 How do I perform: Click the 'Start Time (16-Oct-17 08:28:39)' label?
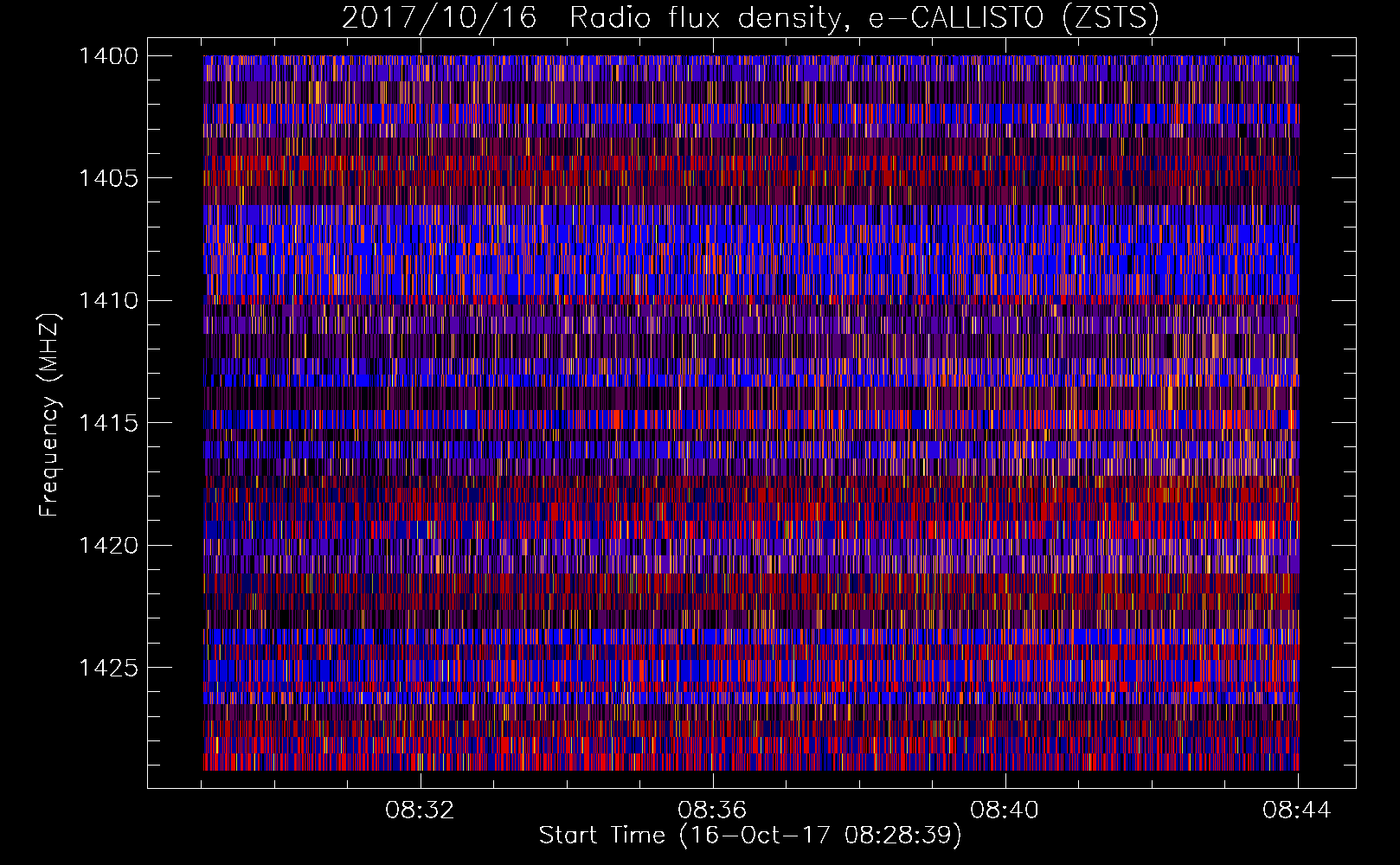750,836
